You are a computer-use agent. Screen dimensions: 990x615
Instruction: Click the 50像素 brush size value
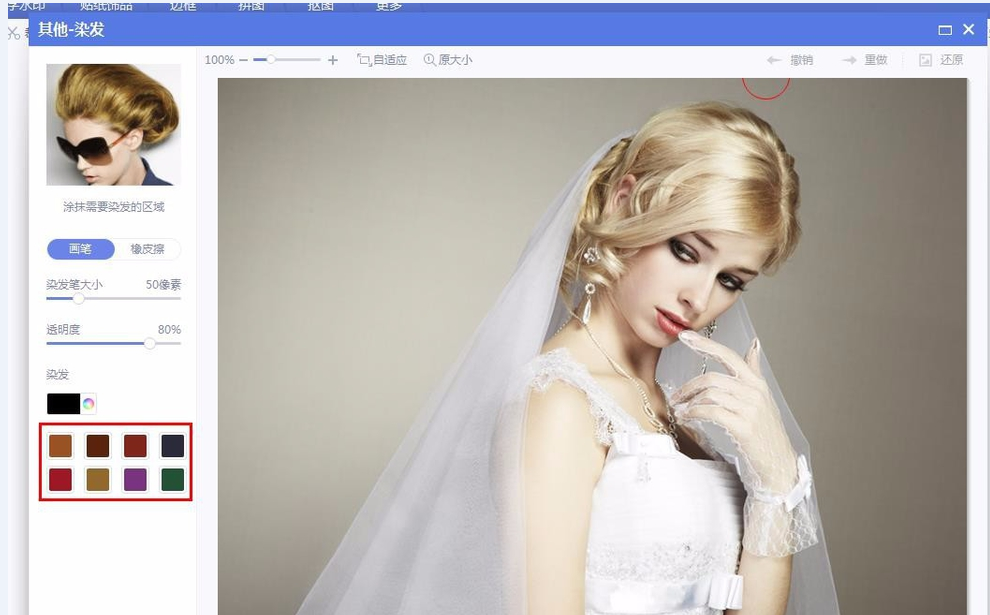[163, 285]
